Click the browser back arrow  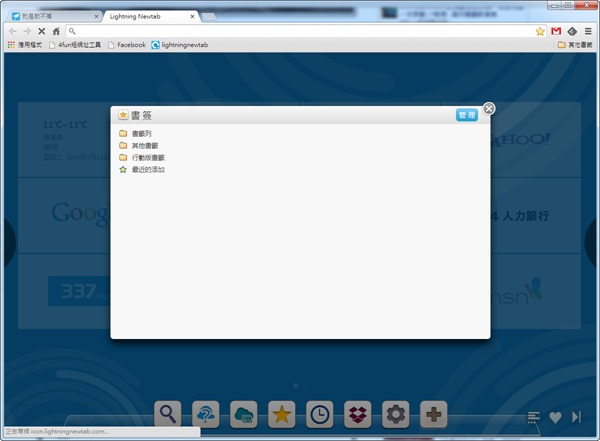click(13, 31)
